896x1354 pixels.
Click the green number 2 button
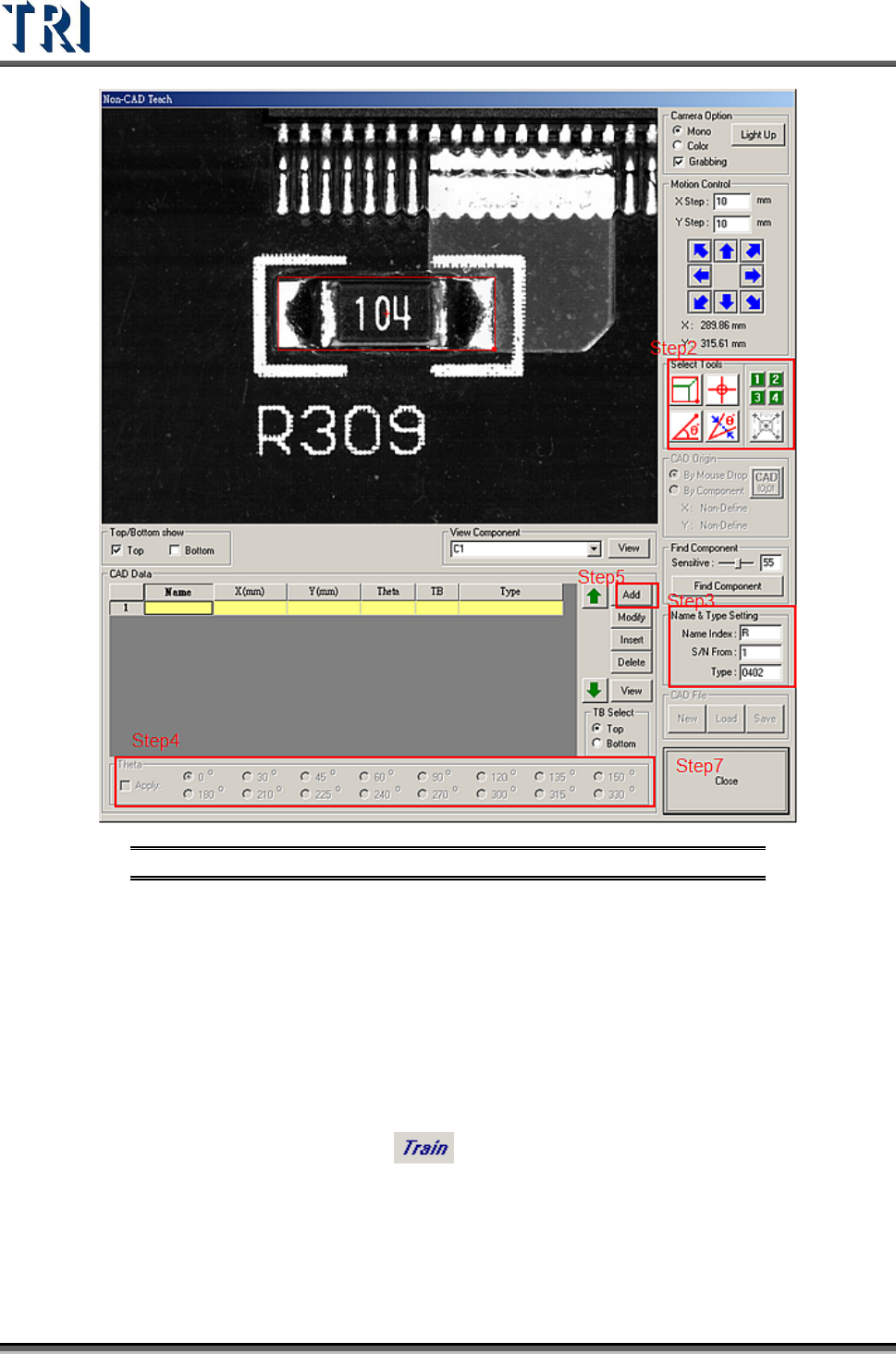(x=776, y=379)
